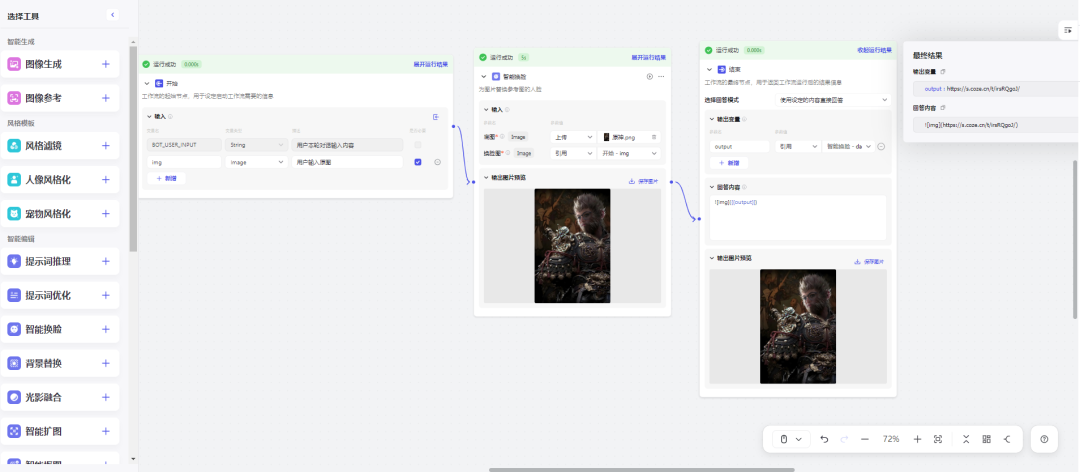
Task: Copy the 输出变量 value in 最终结果
Action: [x=943, y=71]
